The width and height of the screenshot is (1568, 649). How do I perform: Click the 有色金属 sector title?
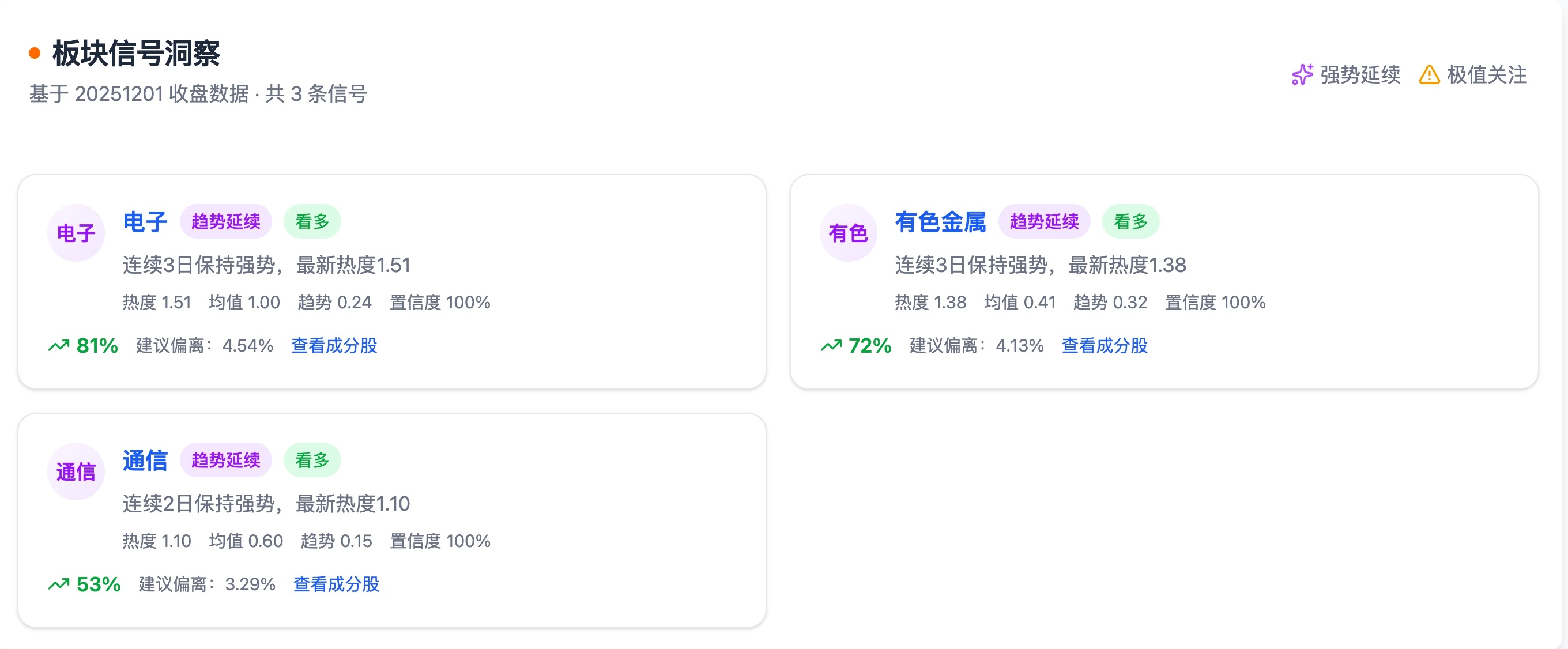tap(940, 221)
